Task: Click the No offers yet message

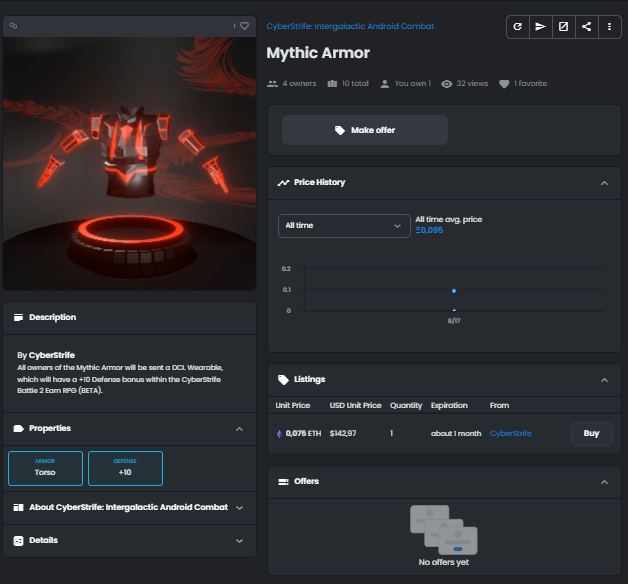Action: (x=443, y=562)
